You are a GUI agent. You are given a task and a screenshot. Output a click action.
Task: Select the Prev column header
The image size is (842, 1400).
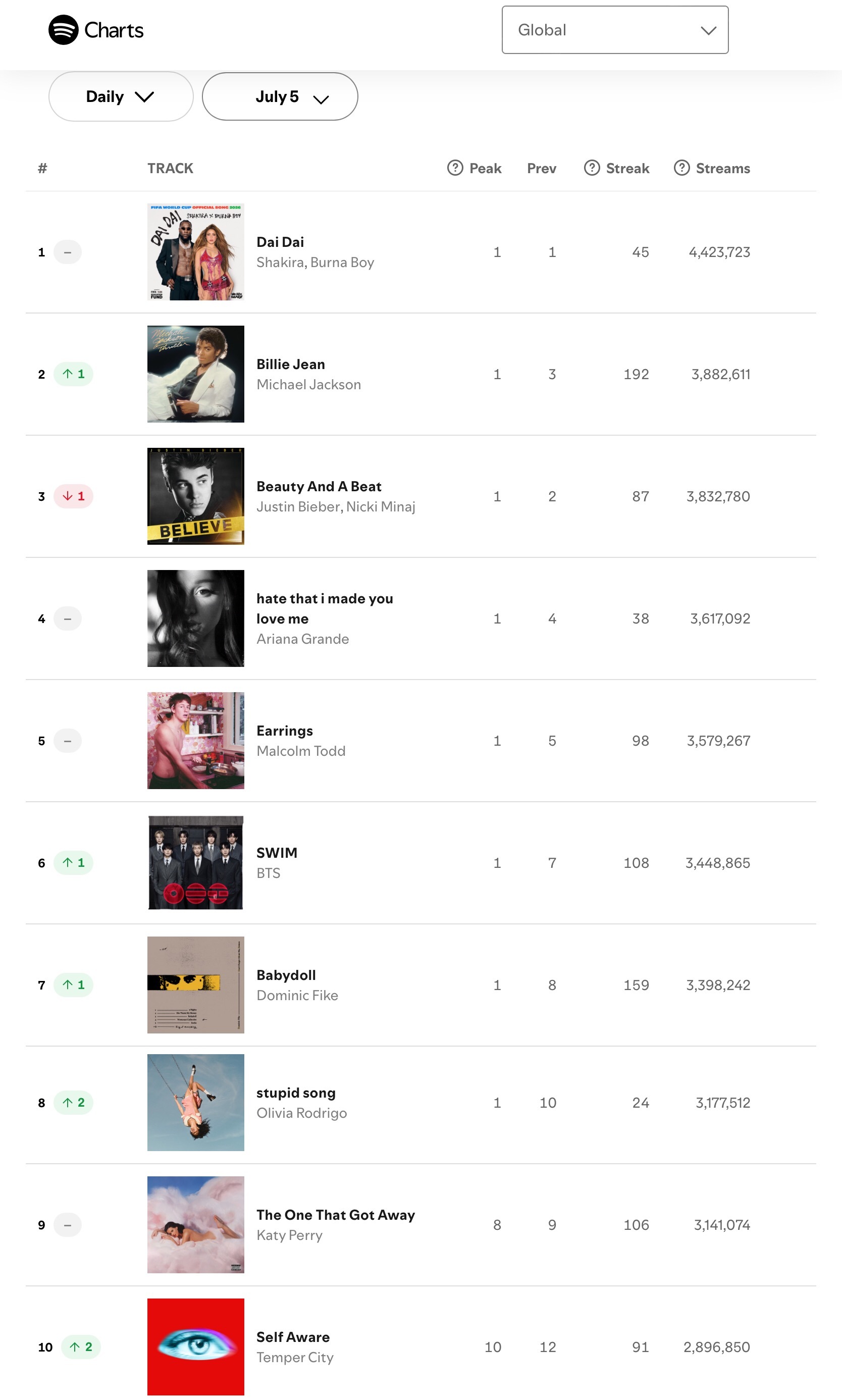(541, 169)
